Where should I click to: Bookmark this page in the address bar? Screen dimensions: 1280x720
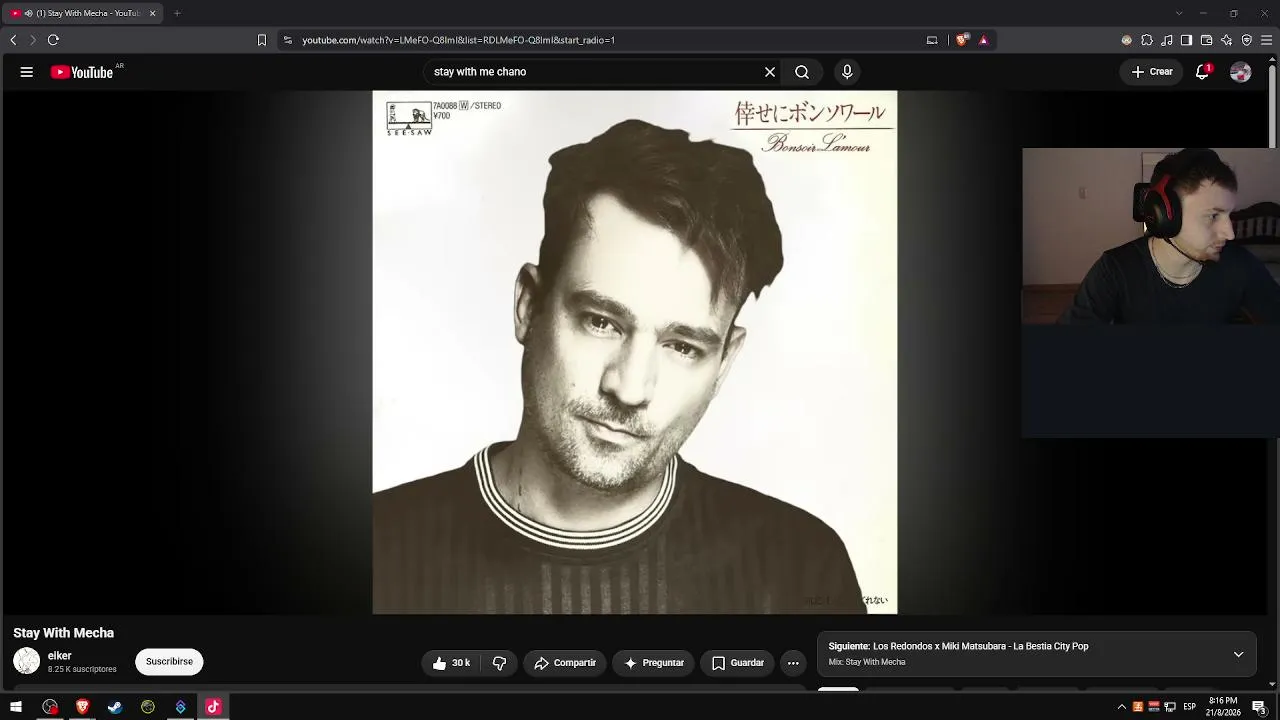point(262,40)
